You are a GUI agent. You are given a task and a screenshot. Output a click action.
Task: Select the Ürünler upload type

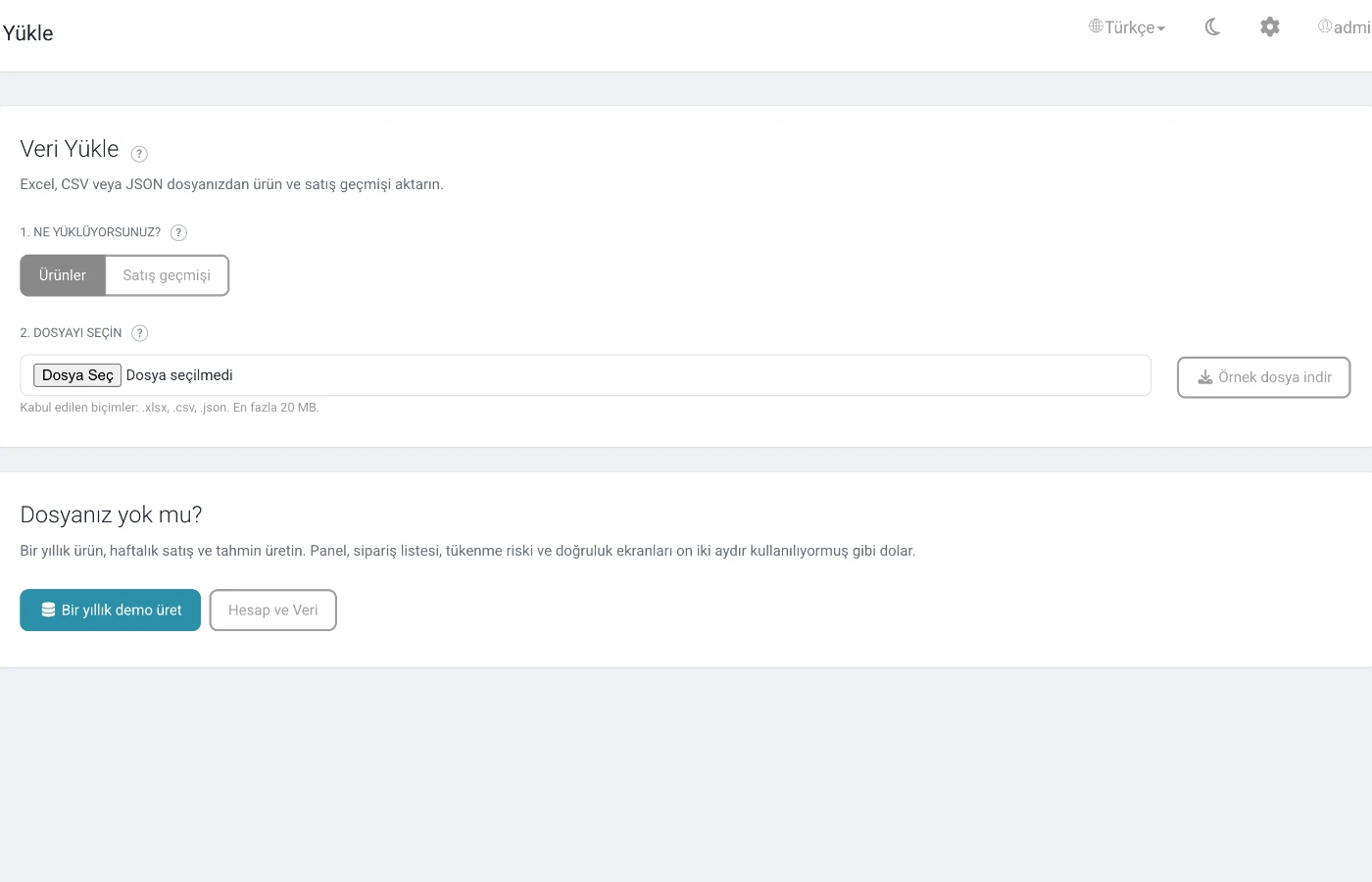63,275
